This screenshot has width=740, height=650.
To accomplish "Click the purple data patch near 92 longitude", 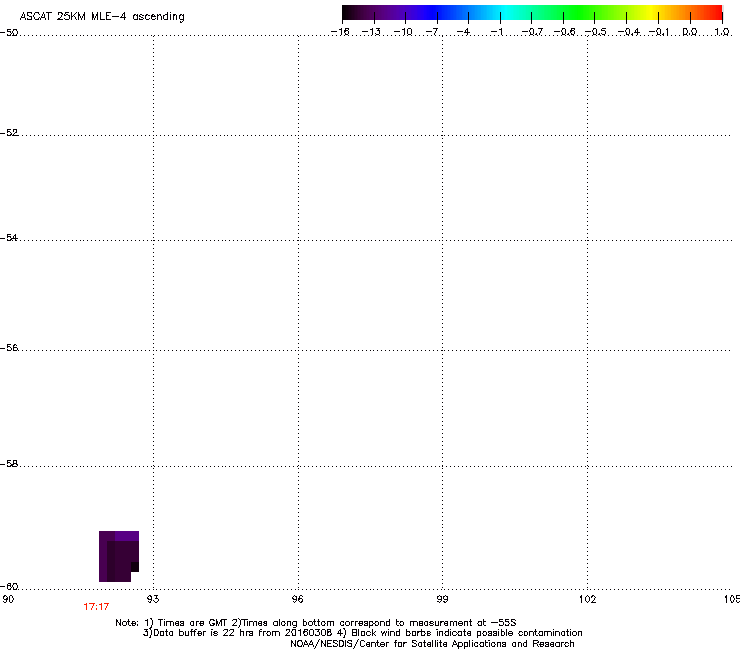I will [119, 556].
